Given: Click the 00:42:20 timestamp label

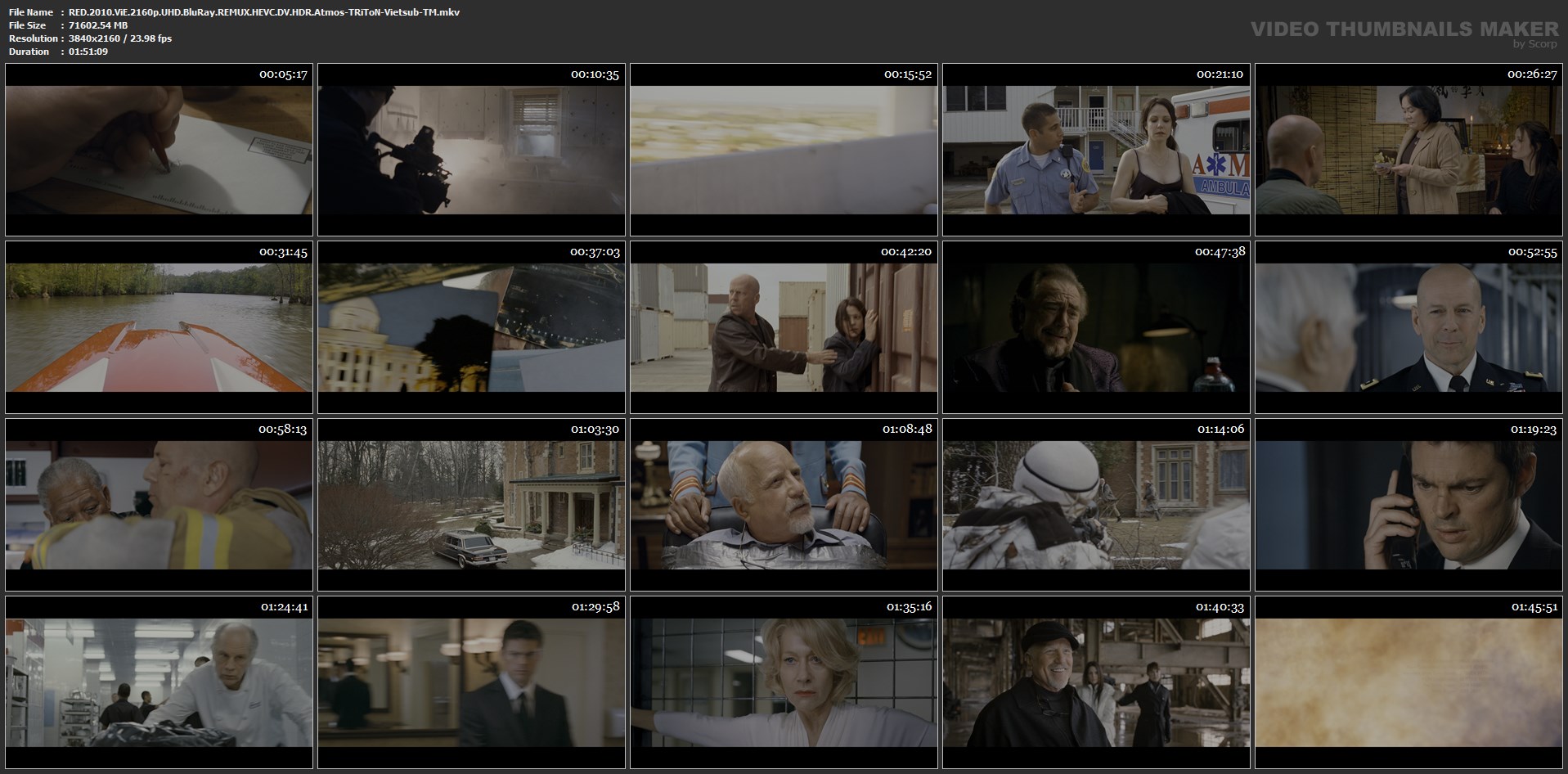Looking at the screenshot, I should click(907, 252).
